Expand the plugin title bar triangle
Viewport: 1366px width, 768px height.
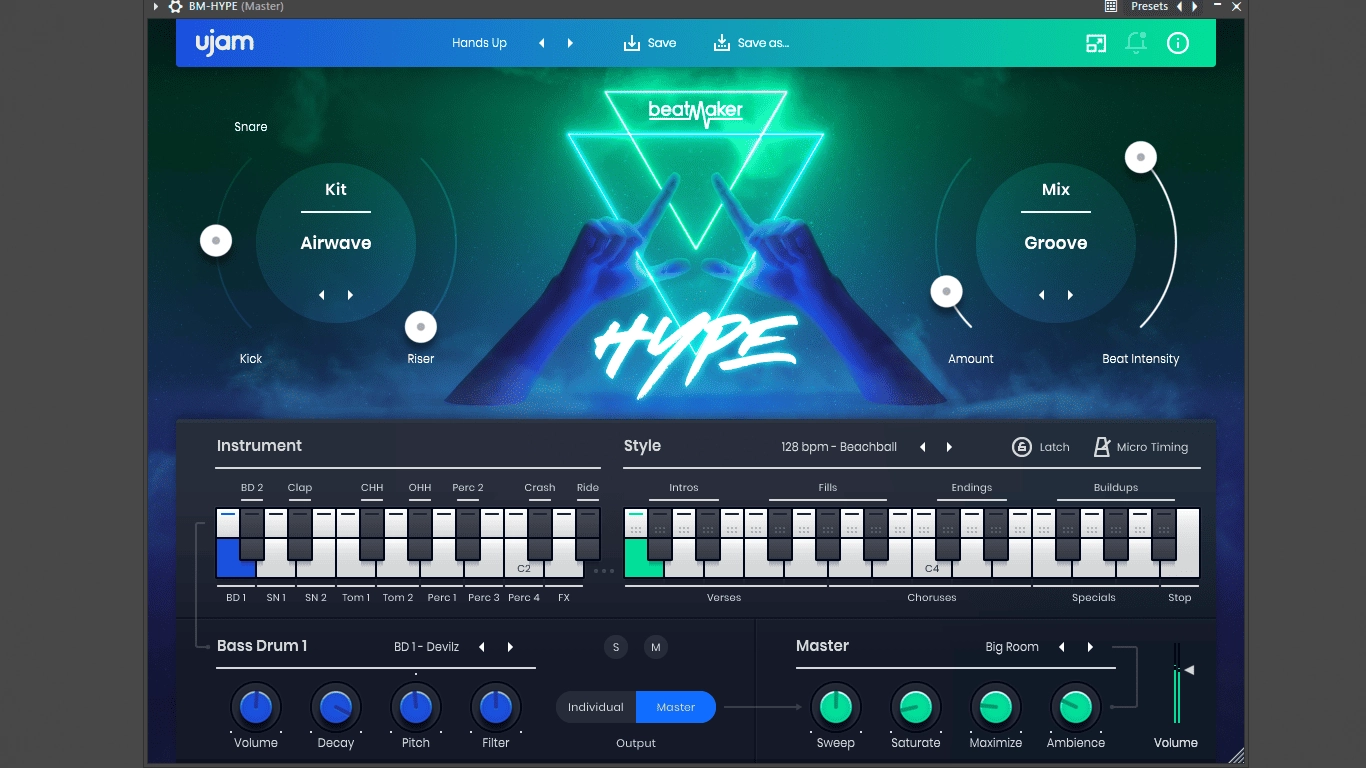(156, 6)
